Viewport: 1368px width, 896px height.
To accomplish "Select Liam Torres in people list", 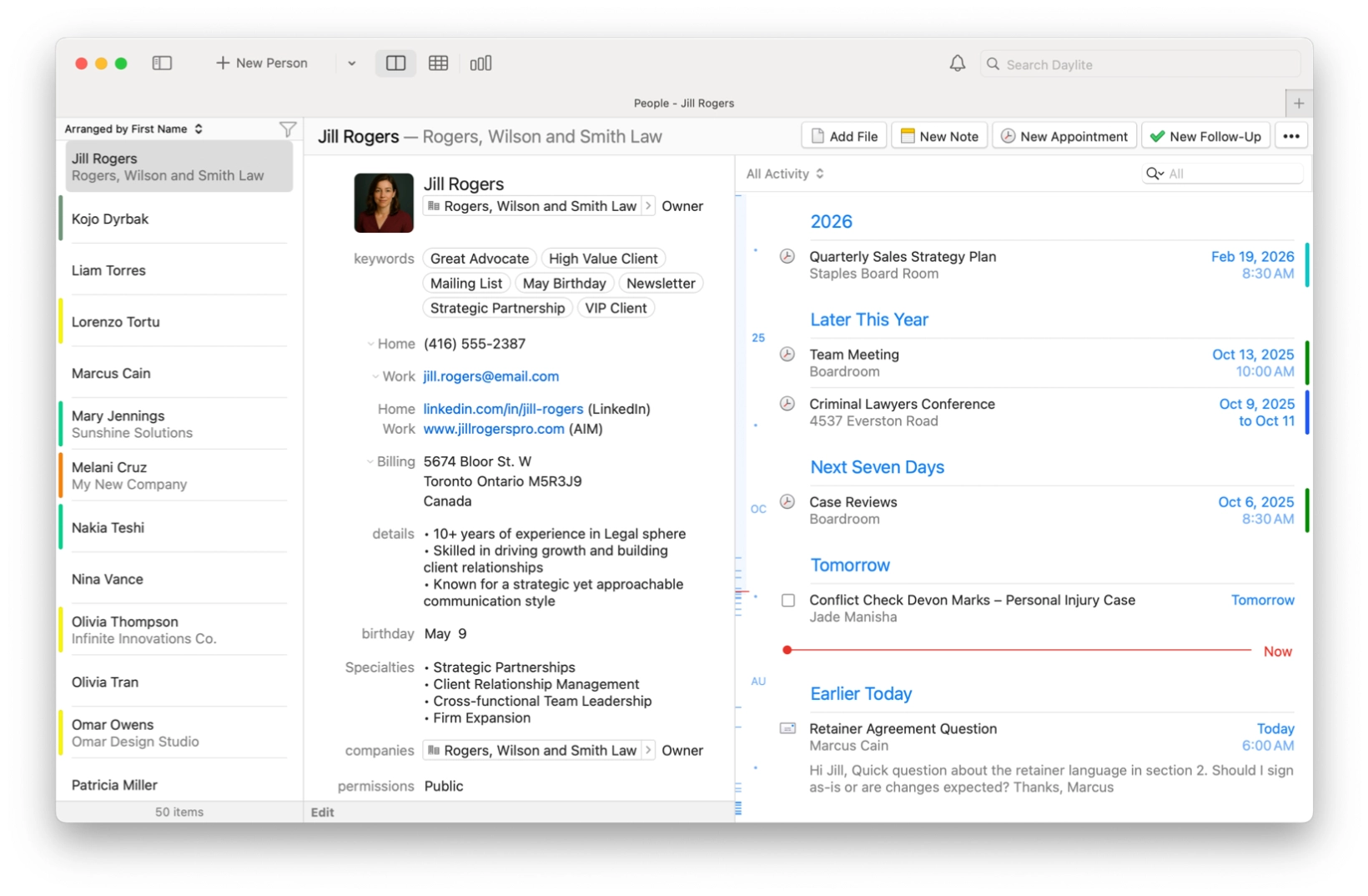I will click(x=179, y=270).
